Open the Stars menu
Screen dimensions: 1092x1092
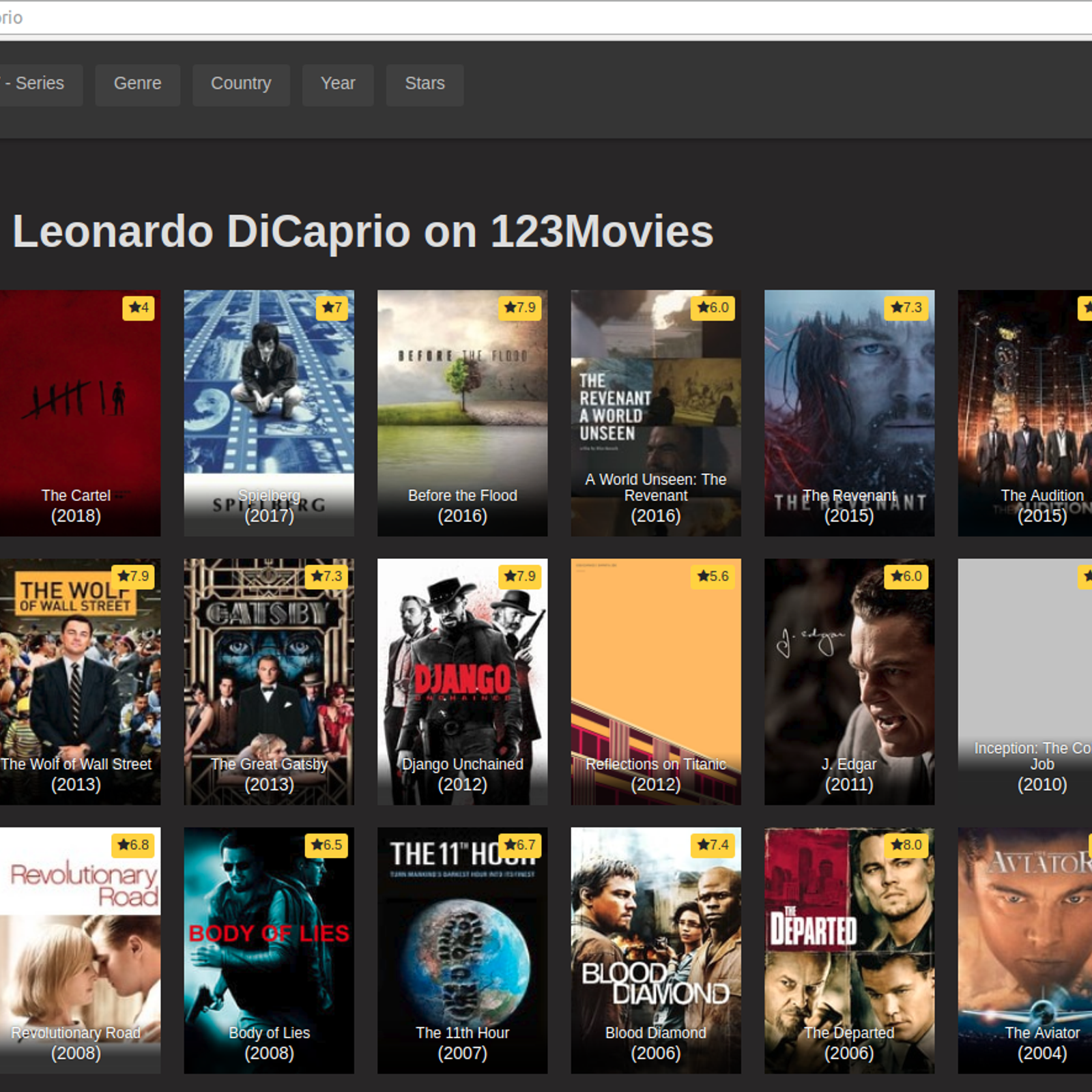(425, 85)
